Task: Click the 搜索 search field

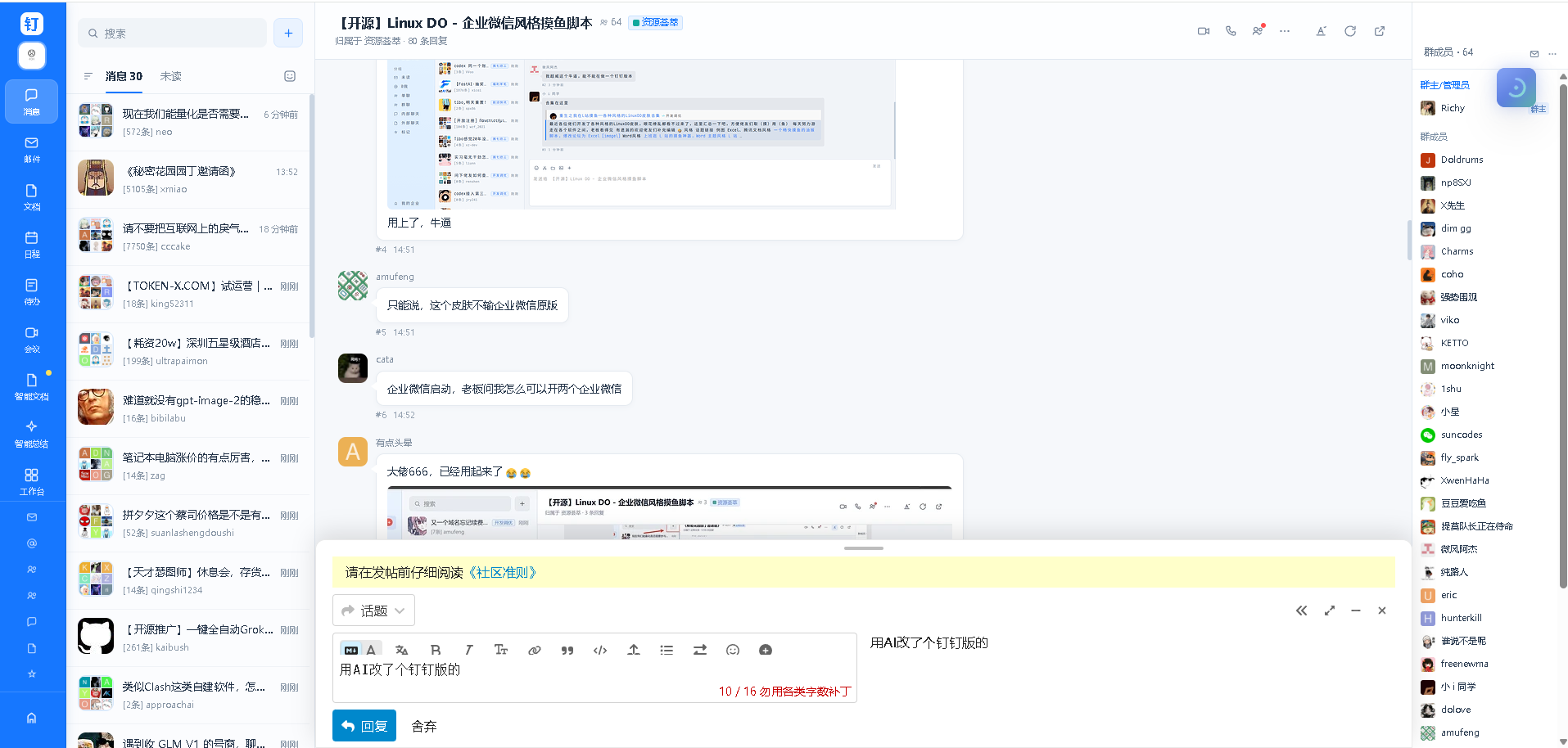Action: pyautogui.click(x=173, y=33)
